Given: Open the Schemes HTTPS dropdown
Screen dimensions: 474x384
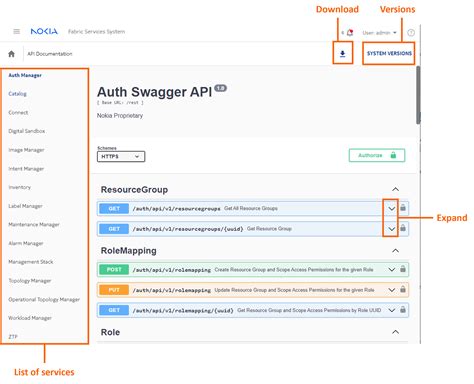Looking at the screenshot, I should point(121,156).
